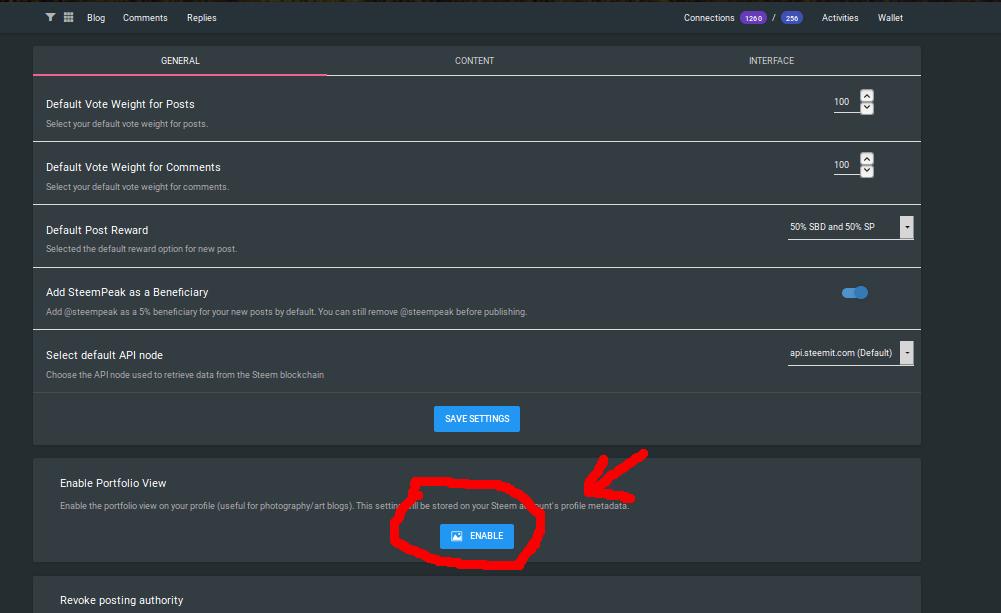Screen dimensions: 1001x613
Task: Switch to the Interface settings tab
Action: (x=771, y=61)
